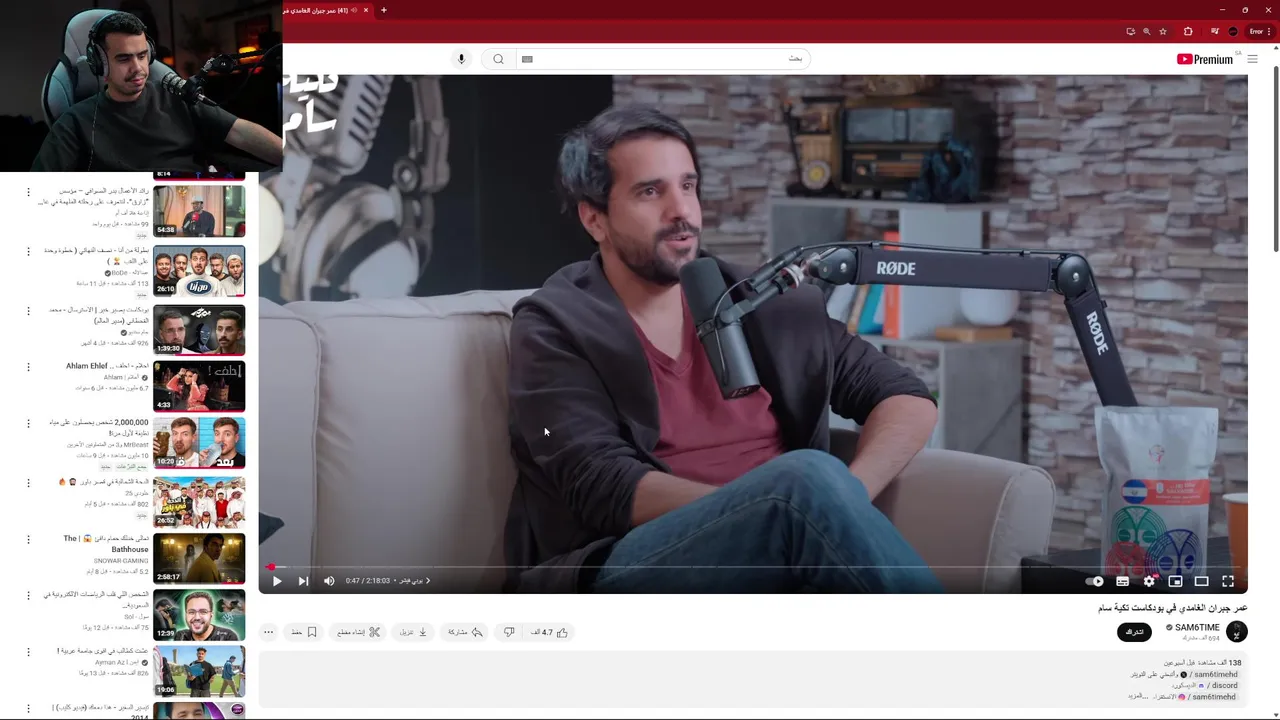Create a clip with scissors button
The height and width of the screenshot is (720, 1280).
point(358,632)
